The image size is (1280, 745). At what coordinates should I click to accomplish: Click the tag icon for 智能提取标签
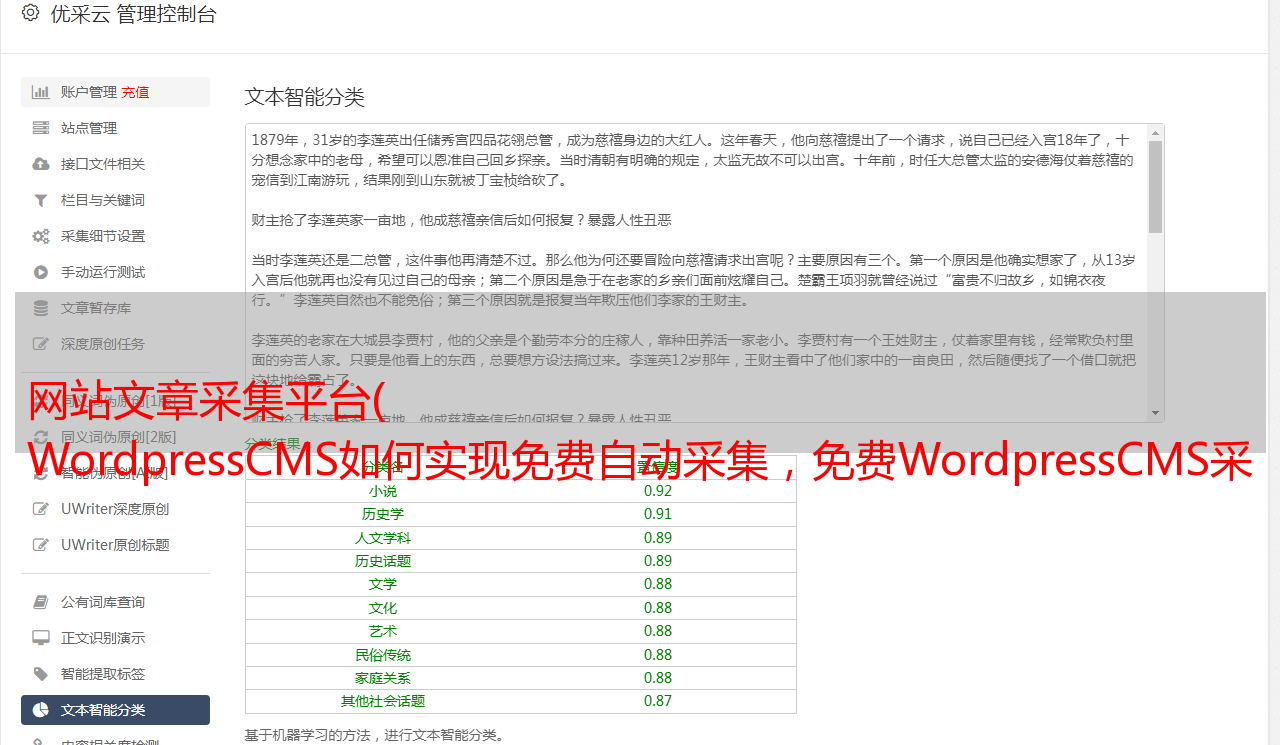pos(41,674)
